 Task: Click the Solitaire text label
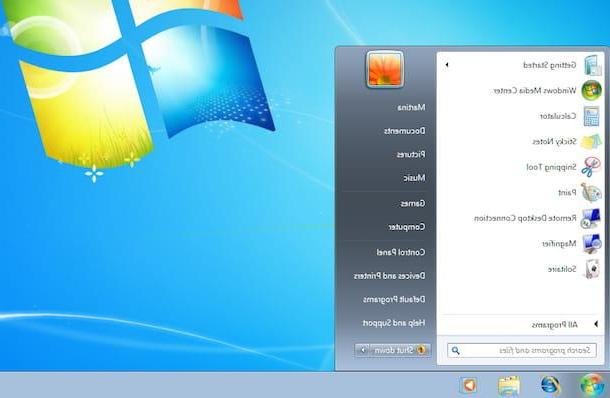pos(562,269)
